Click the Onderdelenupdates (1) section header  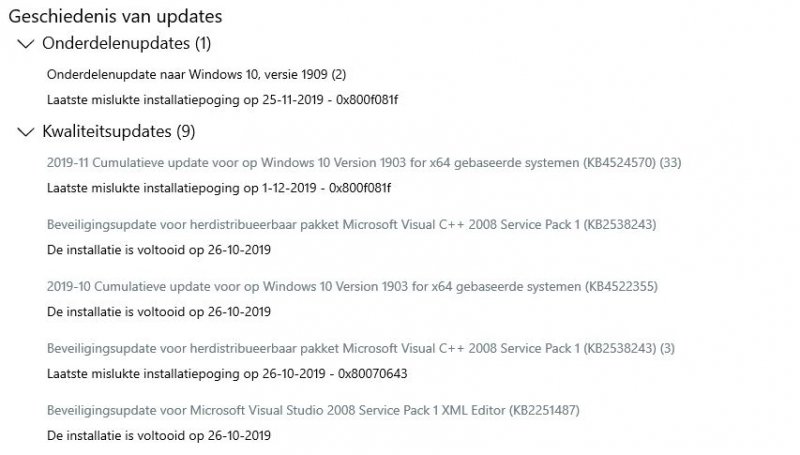pos(126,44)
